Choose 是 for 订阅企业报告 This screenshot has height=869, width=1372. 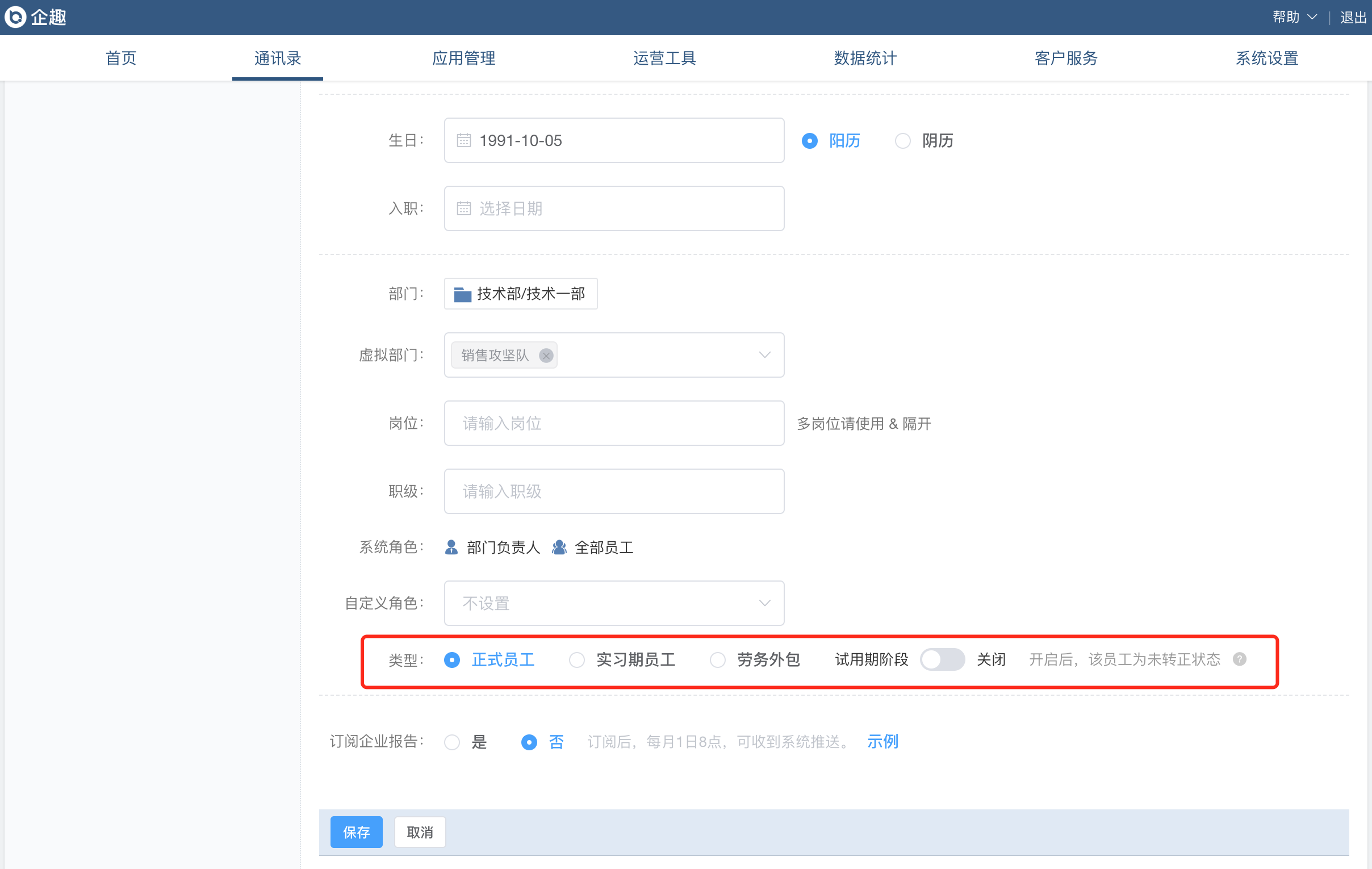point(452,742)
